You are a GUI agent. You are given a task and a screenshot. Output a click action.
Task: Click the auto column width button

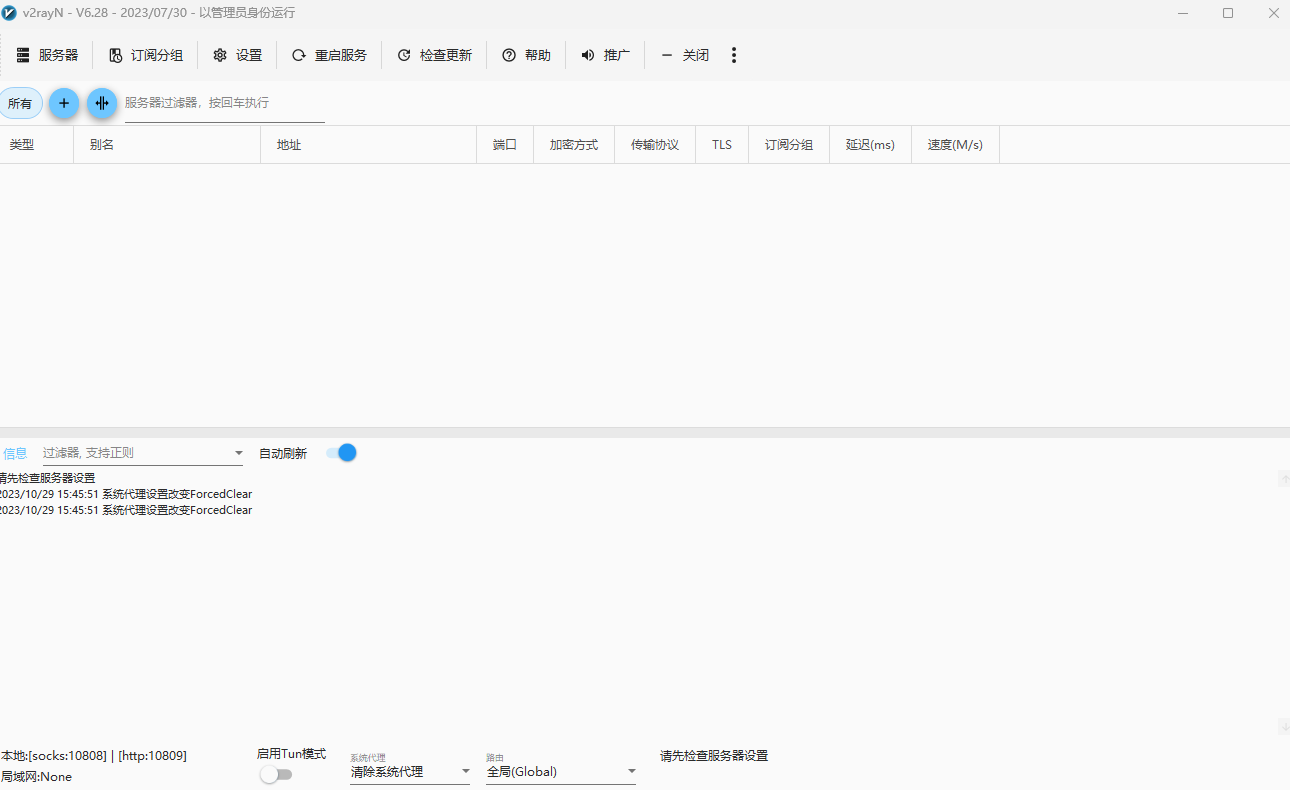pos(102,103)
